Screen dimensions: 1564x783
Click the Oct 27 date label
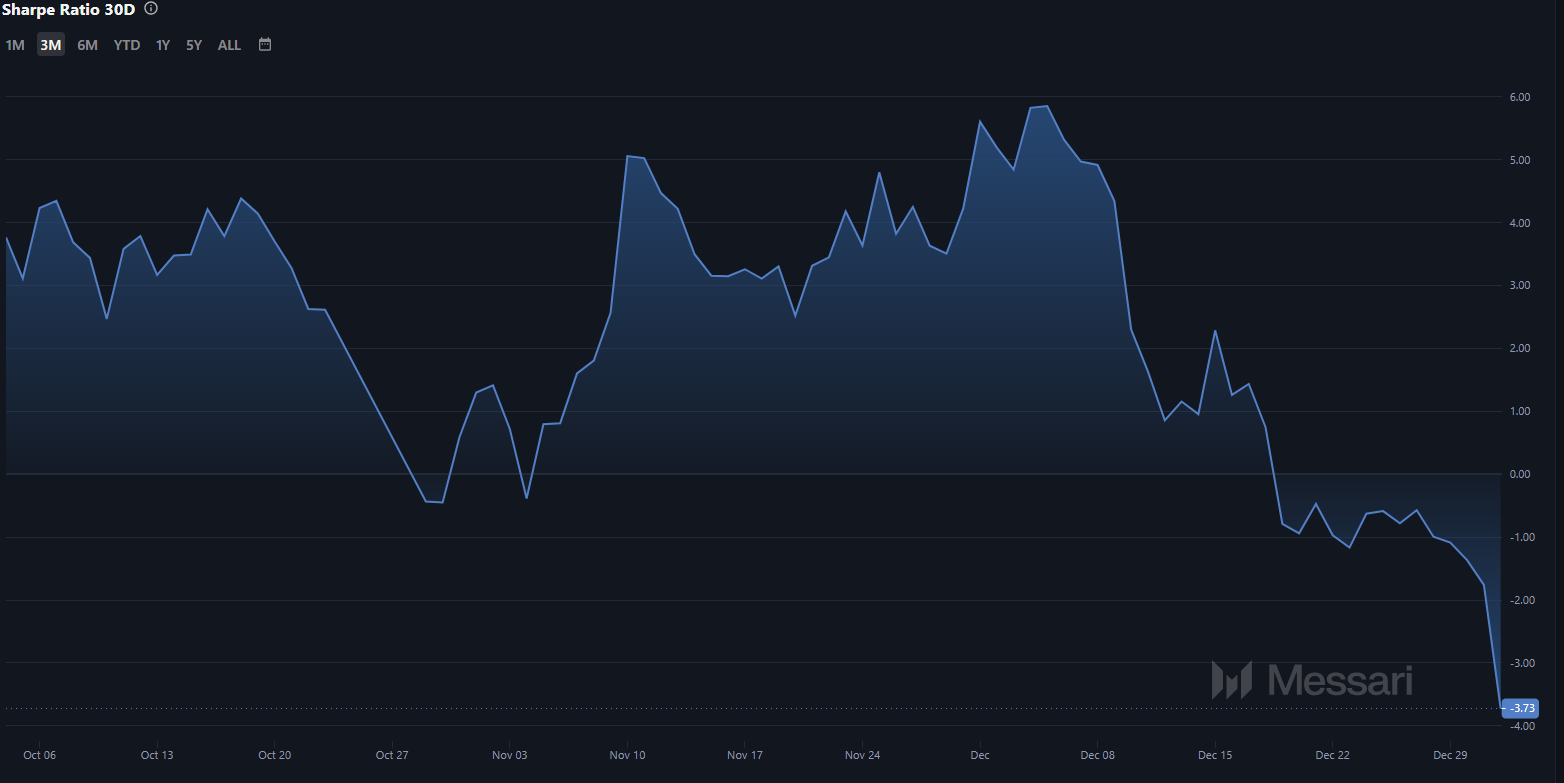[392, 755]
